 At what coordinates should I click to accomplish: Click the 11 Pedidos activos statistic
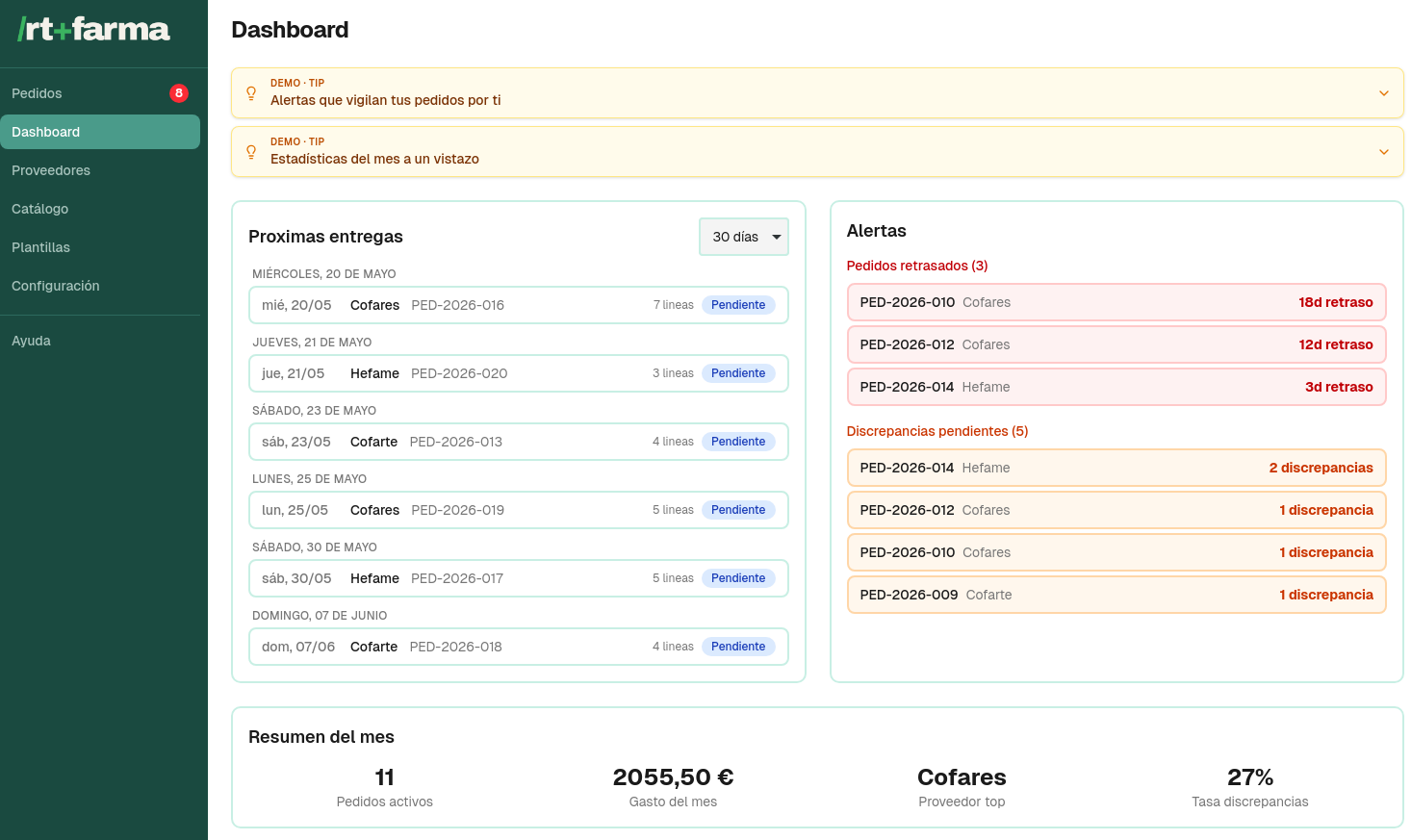click(x=385, y=787)
